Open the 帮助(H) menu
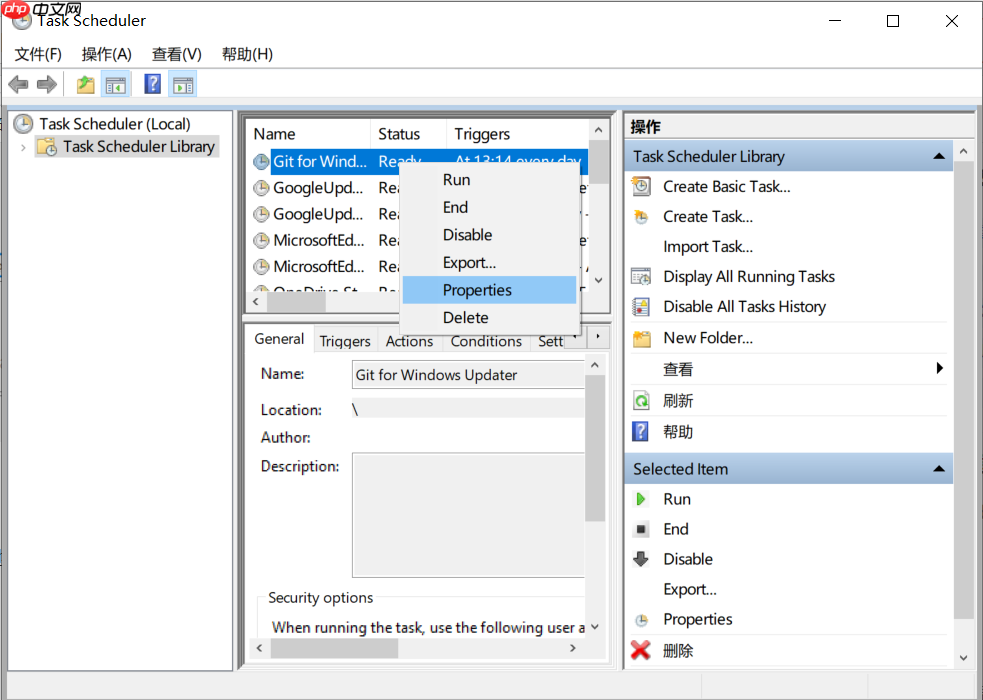 [x=248, y=55]
